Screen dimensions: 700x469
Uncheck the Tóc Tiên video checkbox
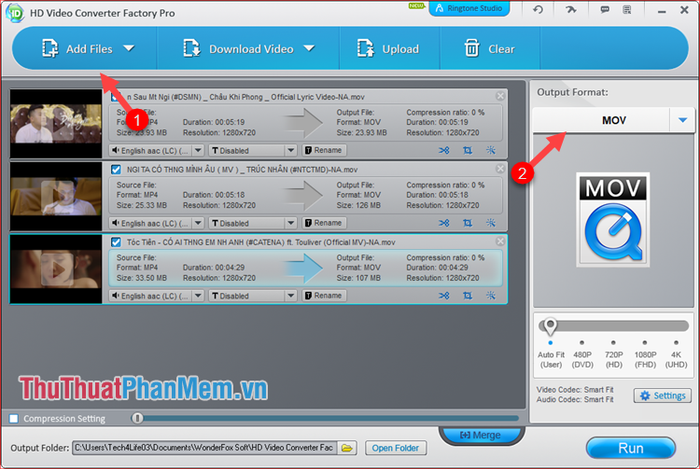pyautogui.click(x=116, y=242)
